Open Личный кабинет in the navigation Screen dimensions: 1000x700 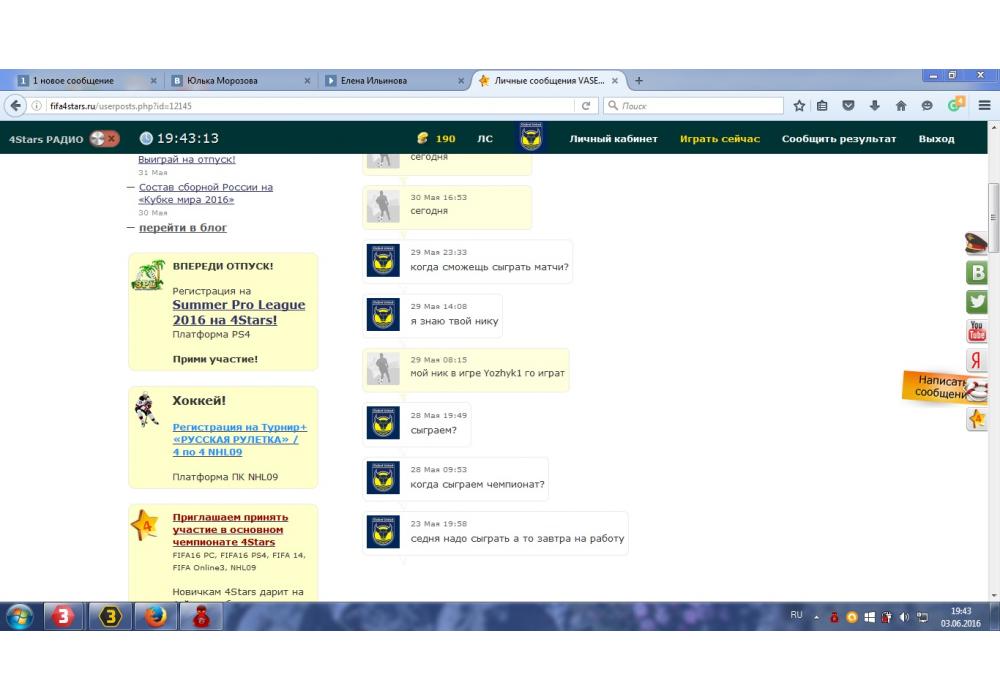[613, 139]
